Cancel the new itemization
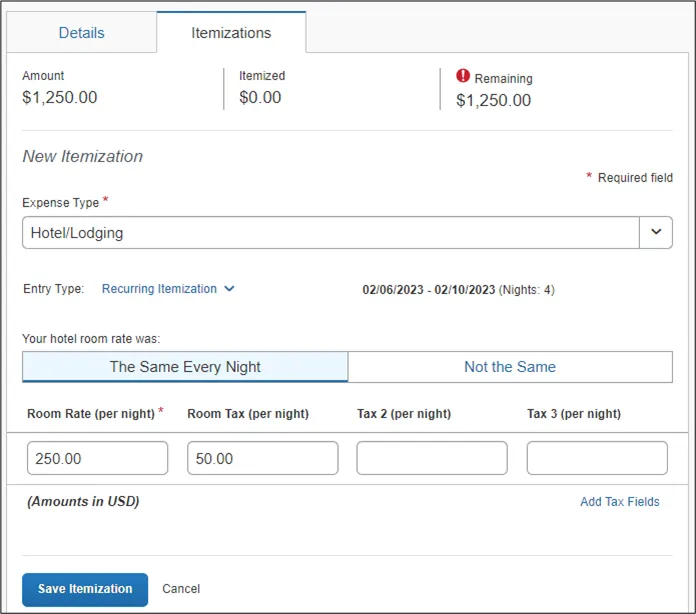Screen dimensions: 696x614 click(181, 589)
